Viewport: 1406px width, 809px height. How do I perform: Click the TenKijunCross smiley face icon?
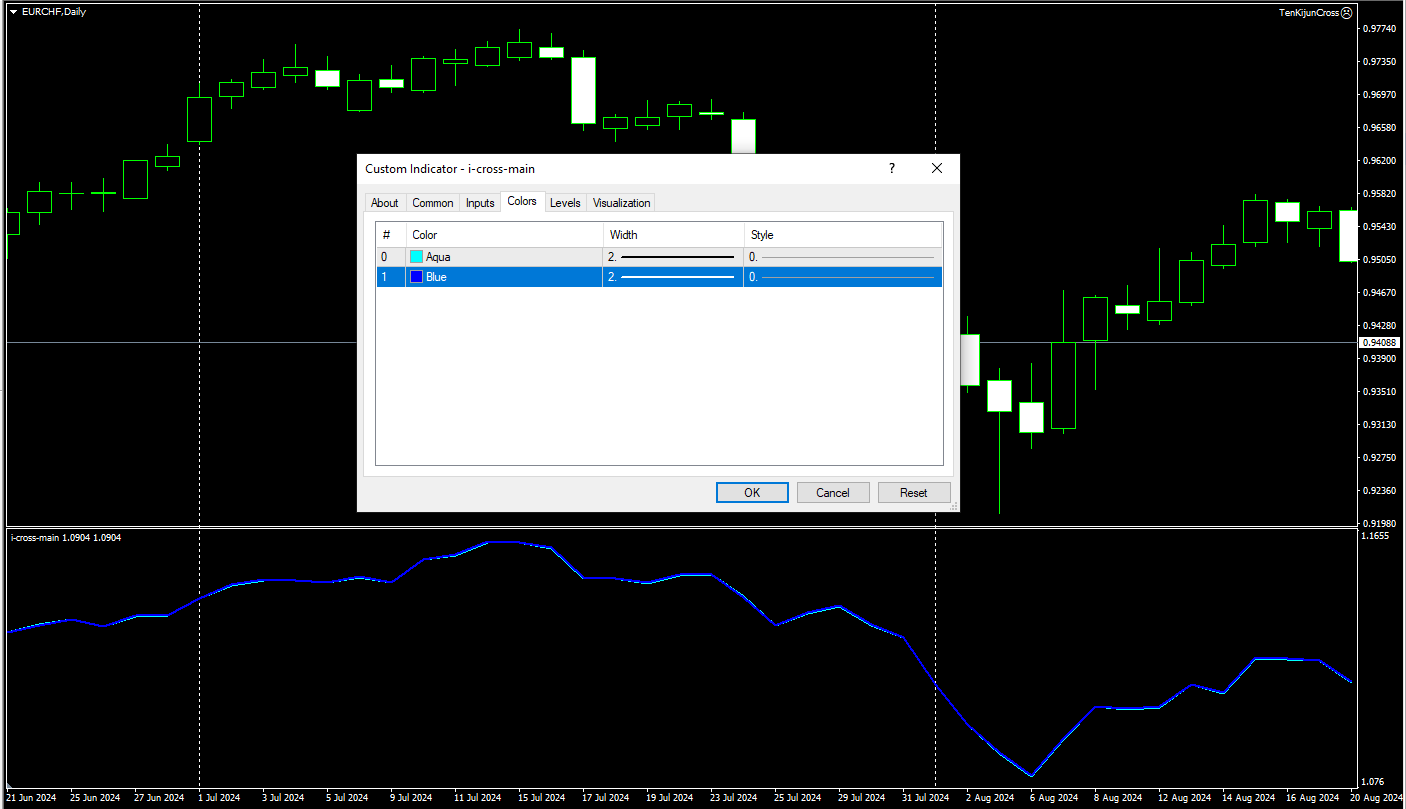(1346, 13)
